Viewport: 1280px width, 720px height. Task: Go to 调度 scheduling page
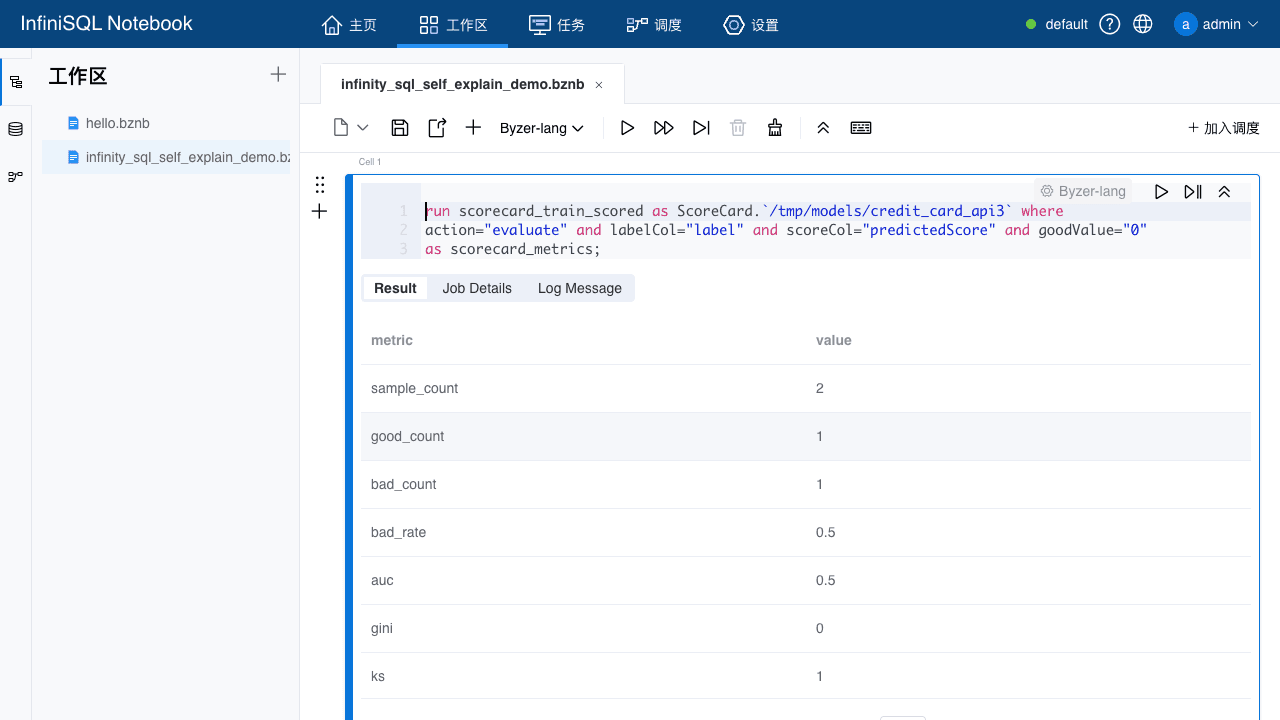(654, 25)
